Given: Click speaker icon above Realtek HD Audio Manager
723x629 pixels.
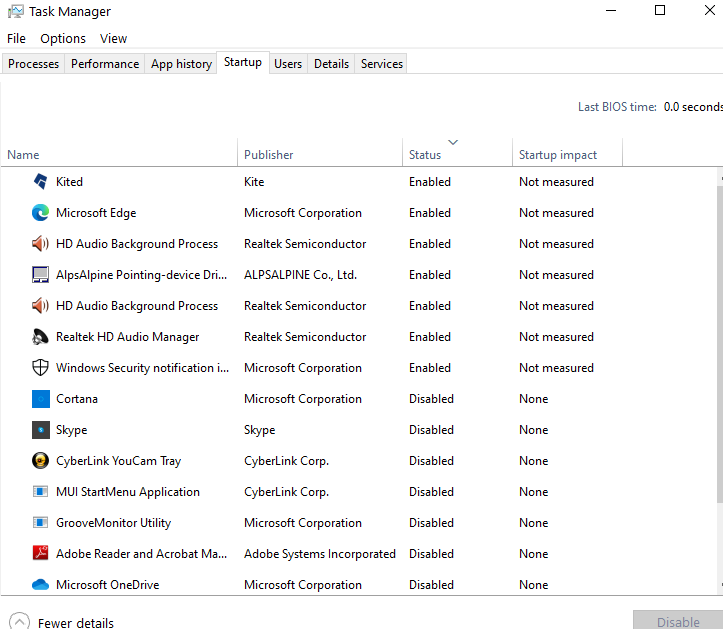Looking at the screenshot, I should pos(41,305).
